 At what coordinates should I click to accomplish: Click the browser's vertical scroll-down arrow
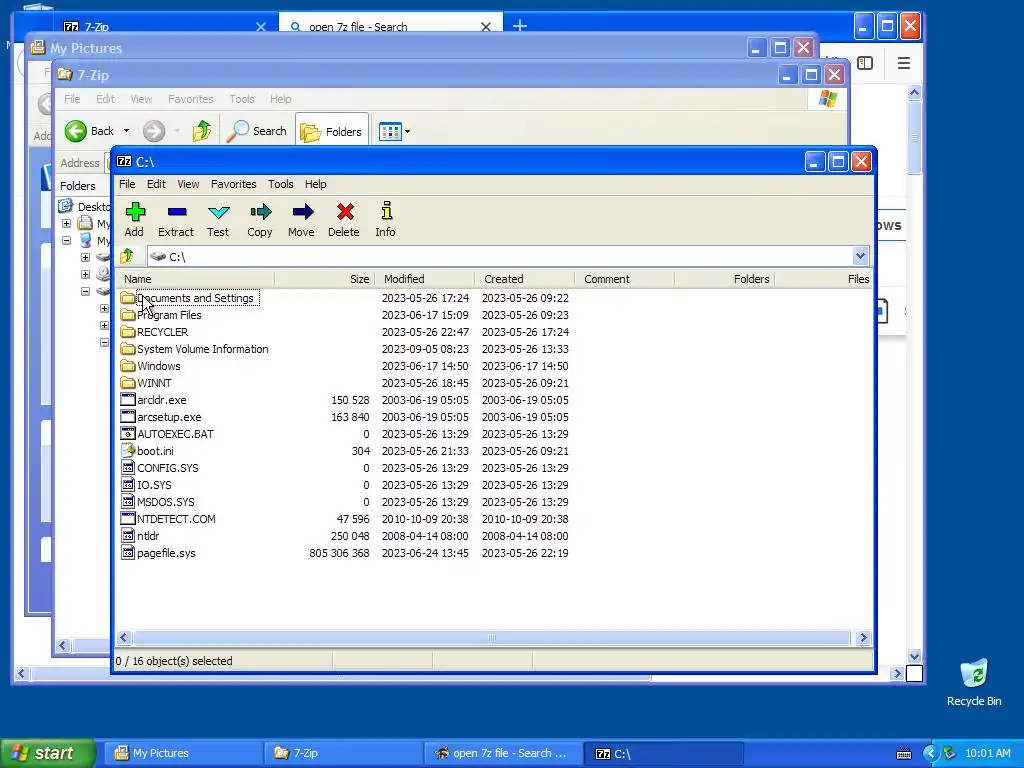point(914,656)
